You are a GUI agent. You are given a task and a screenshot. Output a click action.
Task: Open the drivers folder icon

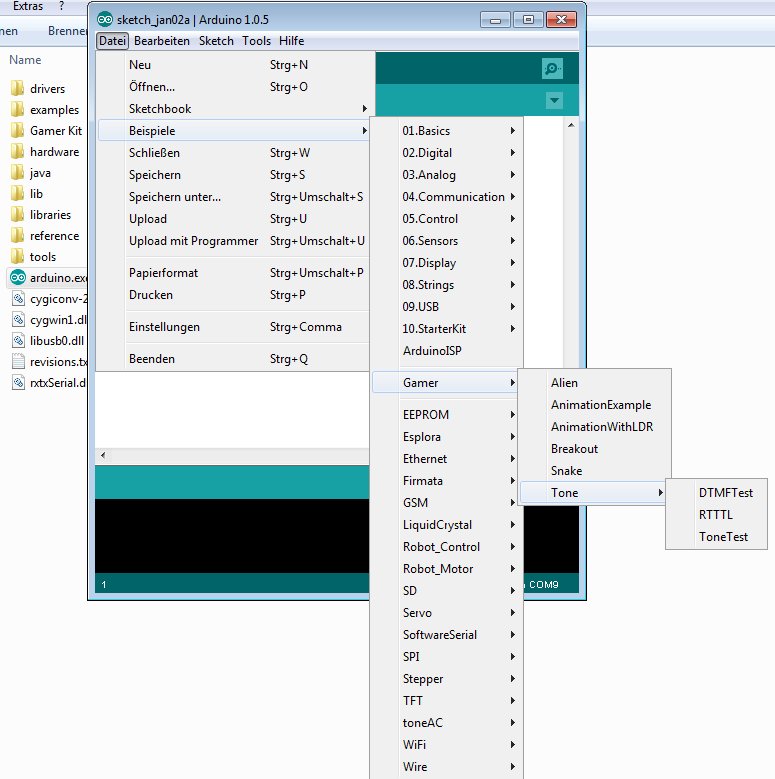(18, 89)
